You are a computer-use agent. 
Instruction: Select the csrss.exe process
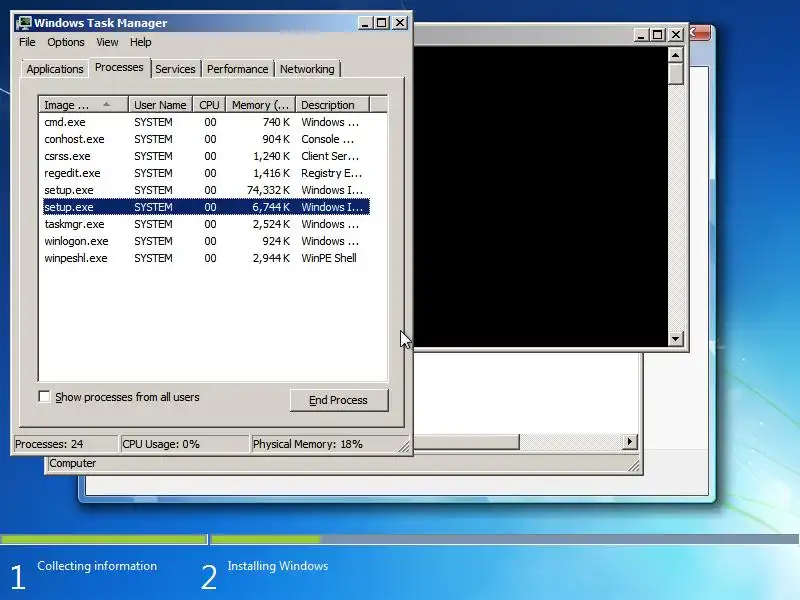[x=206, y=156]
